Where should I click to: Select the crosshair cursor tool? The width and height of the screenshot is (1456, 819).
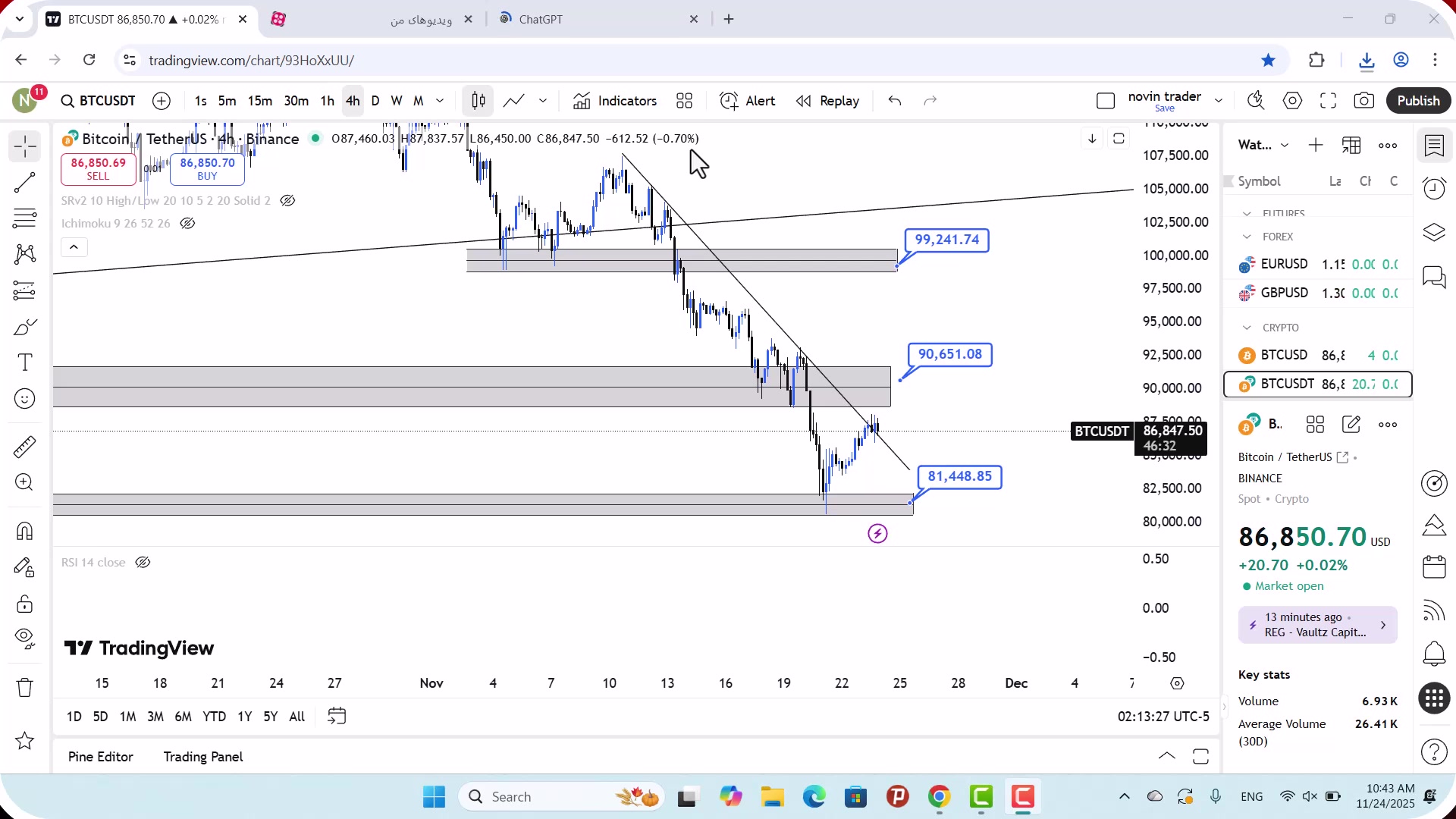(24, 146)
